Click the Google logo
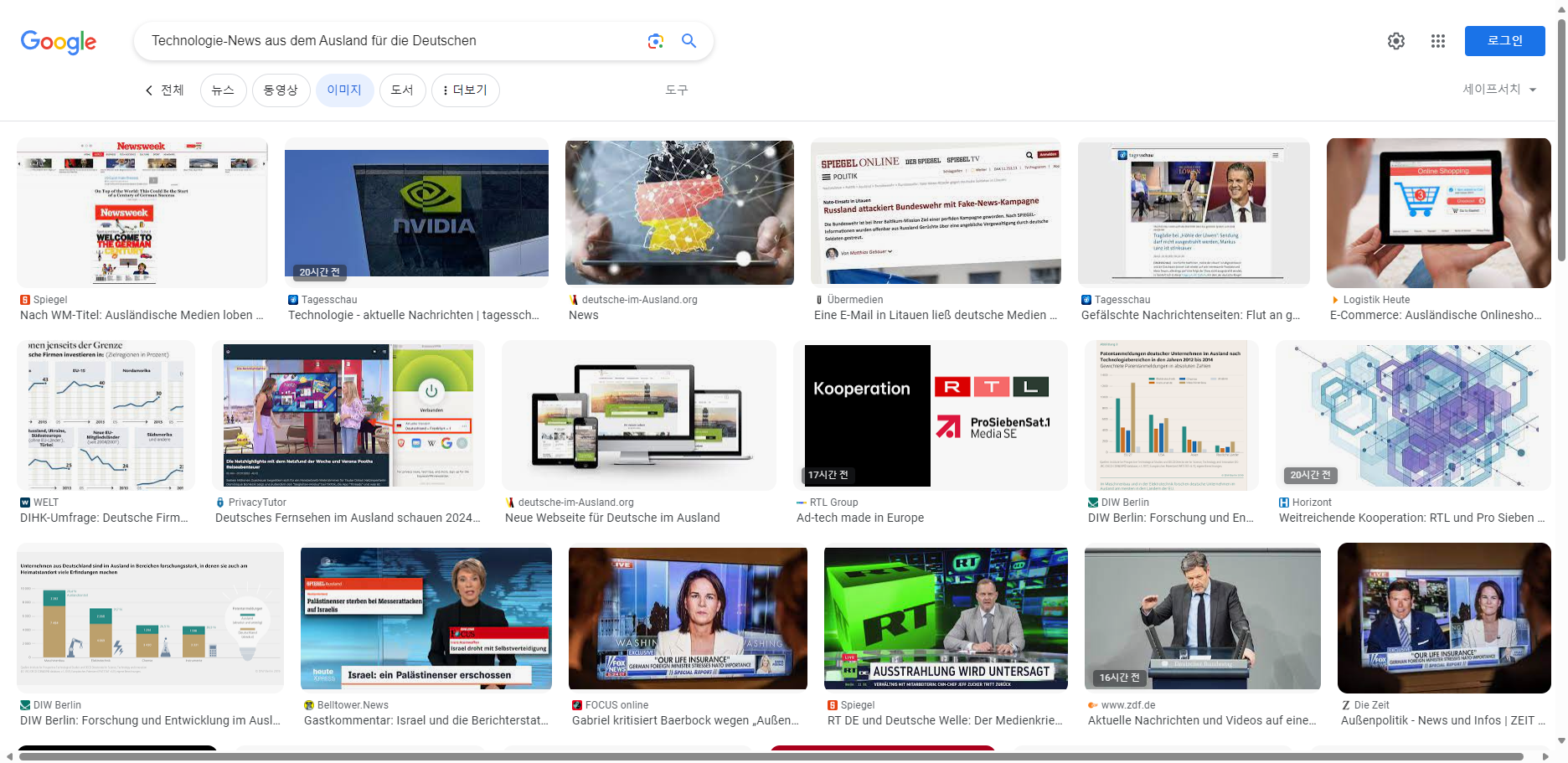The image size is (1568, 763). (59, 41)
